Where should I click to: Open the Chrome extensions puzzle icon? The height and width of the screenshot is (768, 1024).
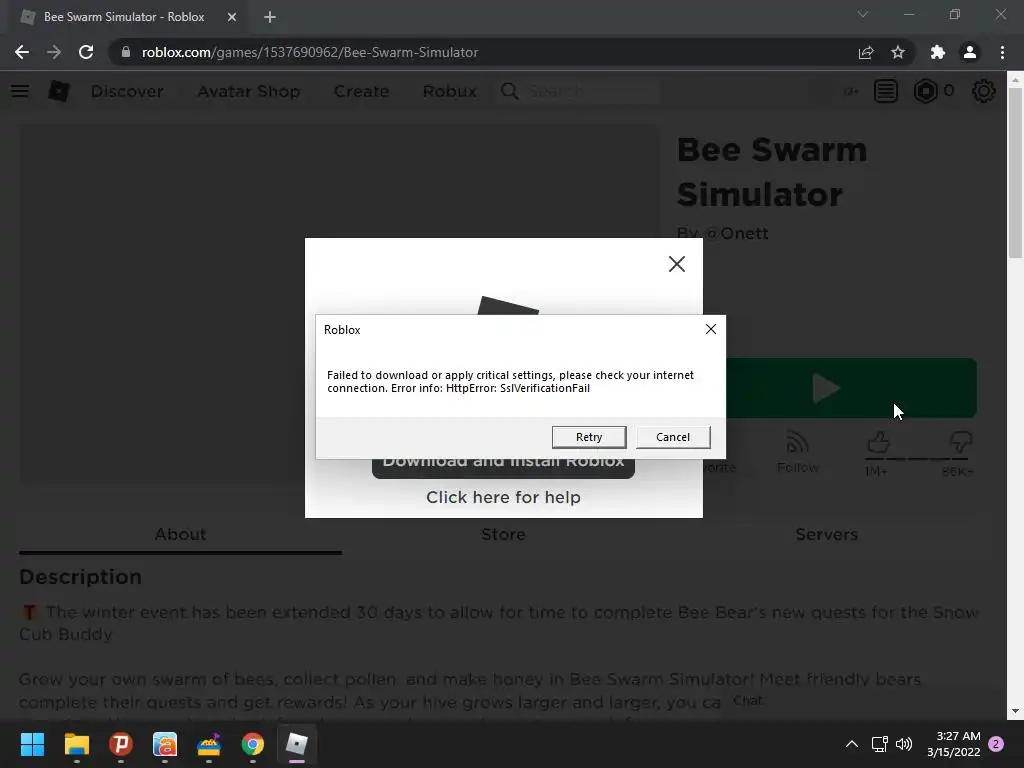coord(938,52)
